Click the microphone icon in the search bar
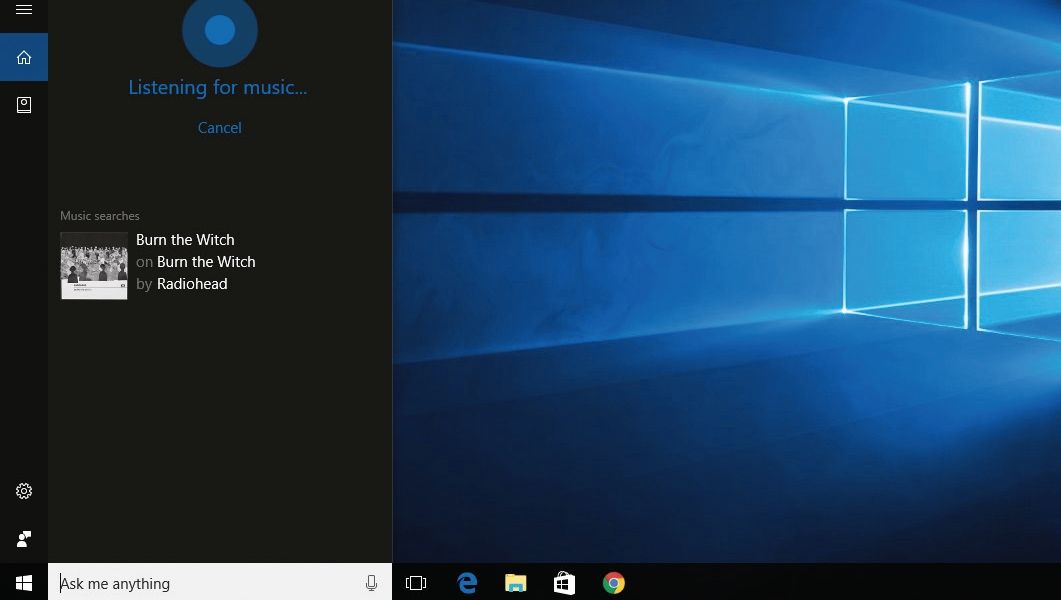This screenshot has height=600, width=1061. pyautogui.click(x=371, y=582)
